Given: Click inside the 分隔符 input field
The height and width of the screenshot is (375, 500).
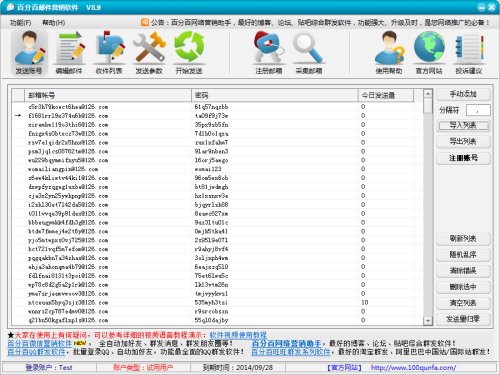Looking at the screenshot, I should 478,110.
